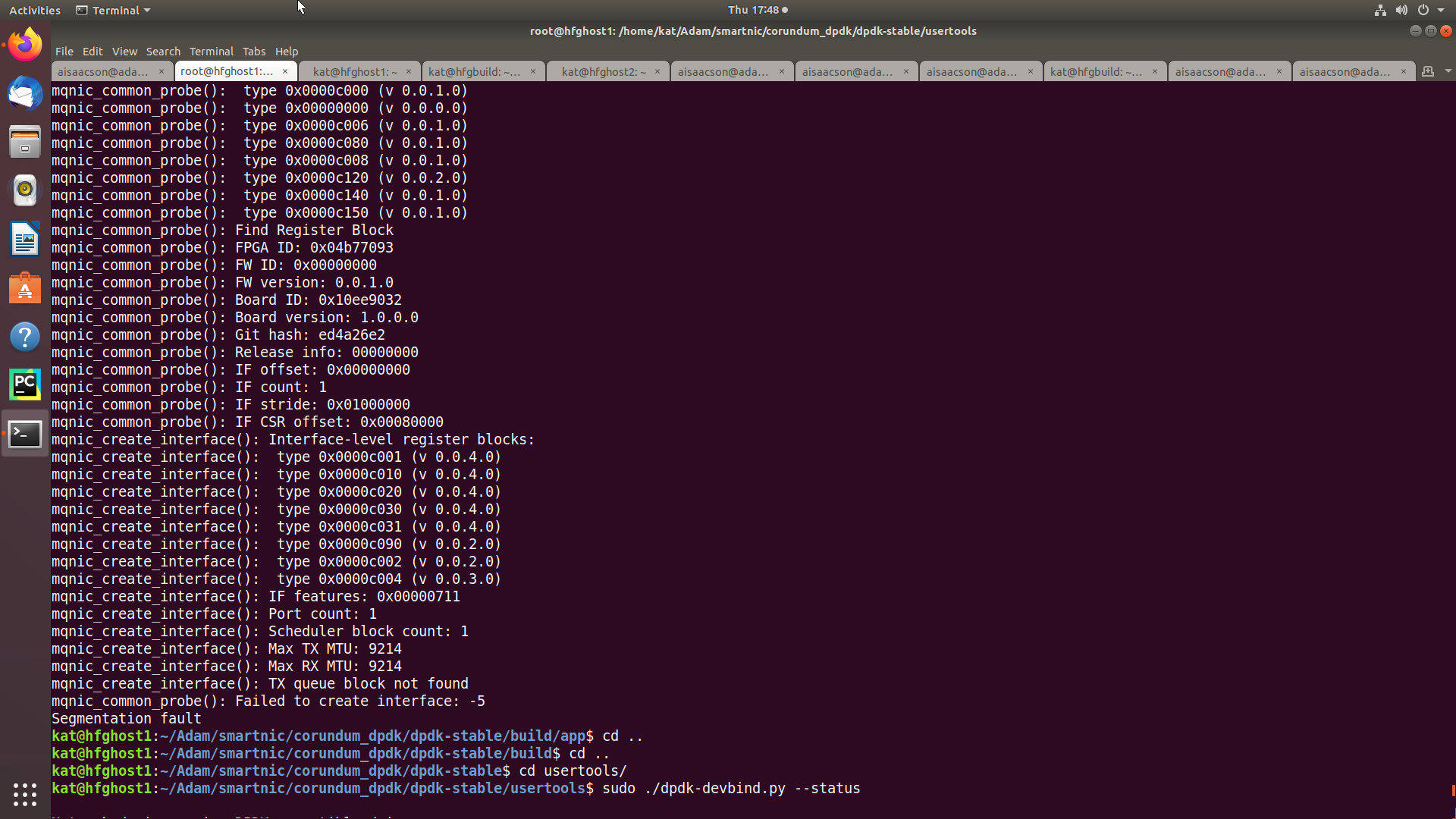This screenshot has height=819, width=1456.
Task: Open the Activities overview
Action: click(34, 10)
